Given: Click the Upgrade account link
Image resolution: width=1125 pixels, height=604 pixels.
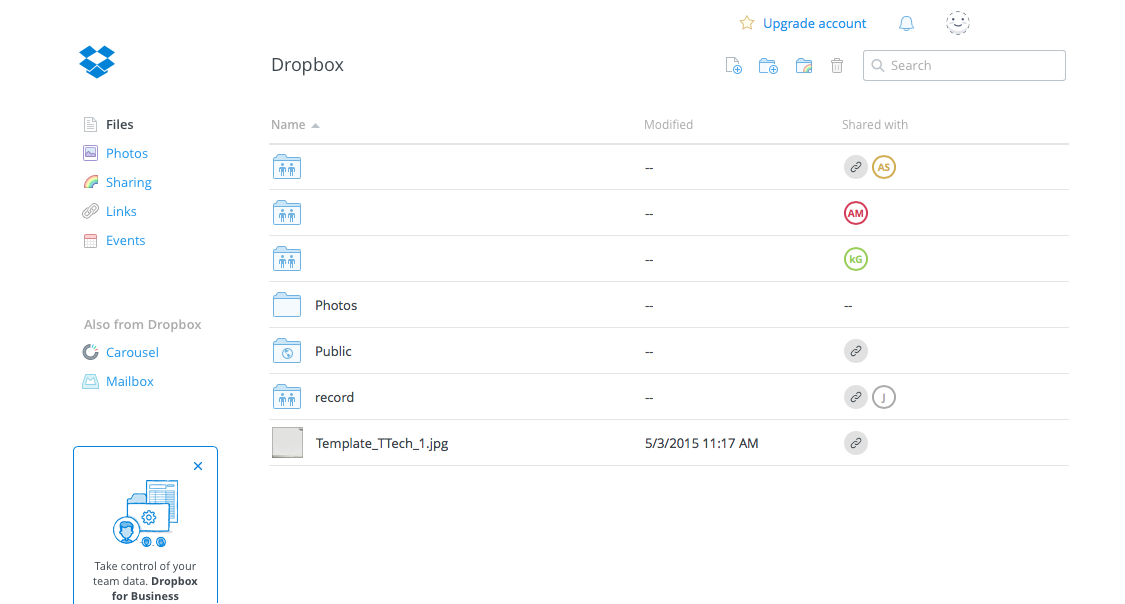Looking at the screenshot, I should 814,23.
